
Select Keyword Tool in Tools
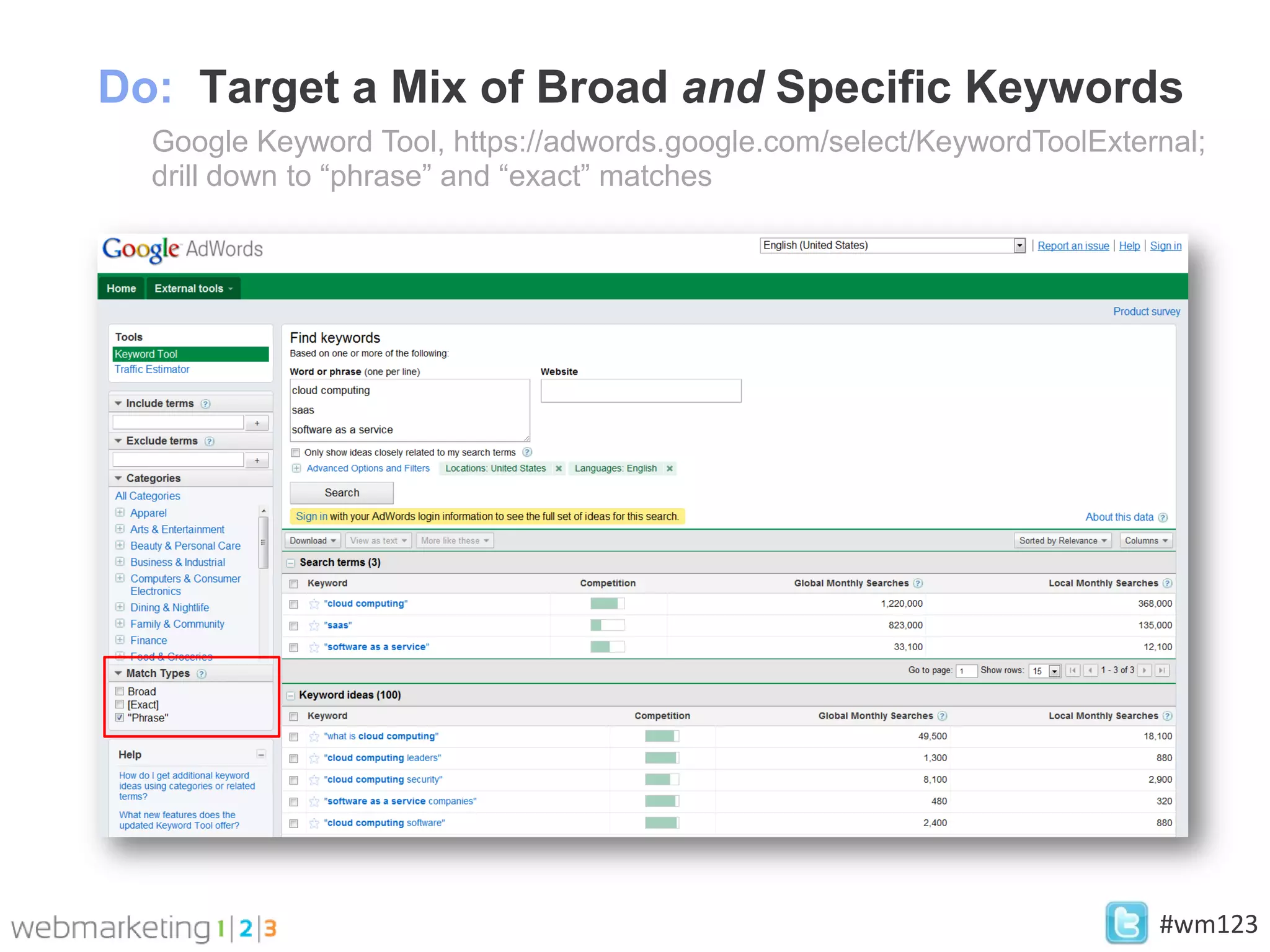click(x=190, y=354)
